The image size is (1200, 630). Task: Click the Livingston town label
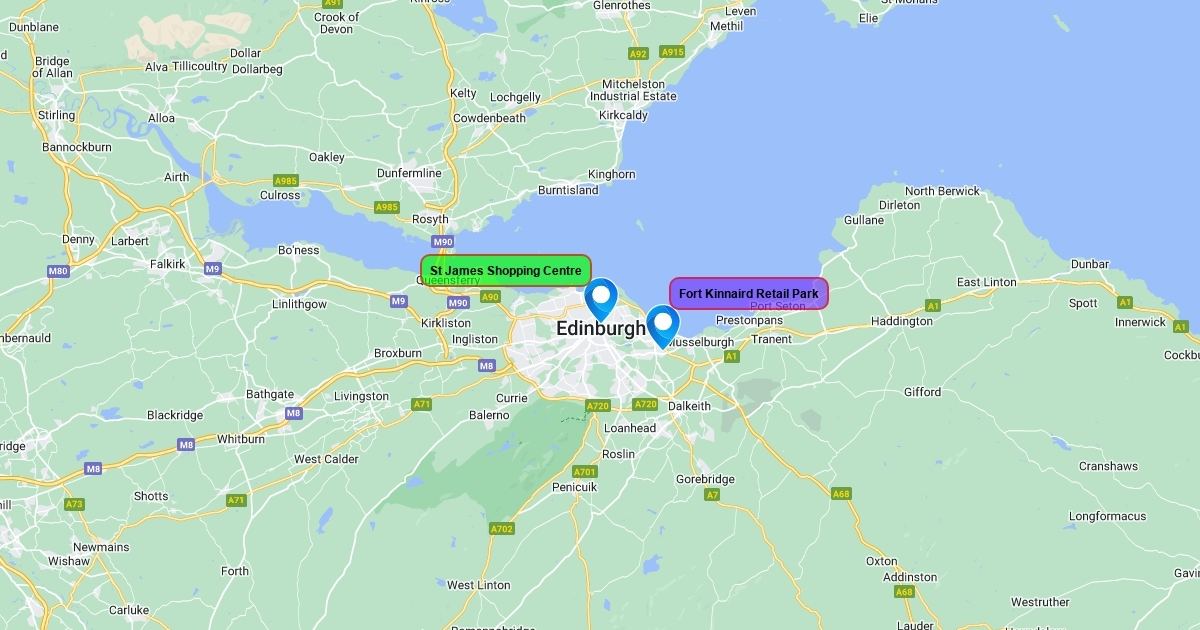tap(361, 396)
